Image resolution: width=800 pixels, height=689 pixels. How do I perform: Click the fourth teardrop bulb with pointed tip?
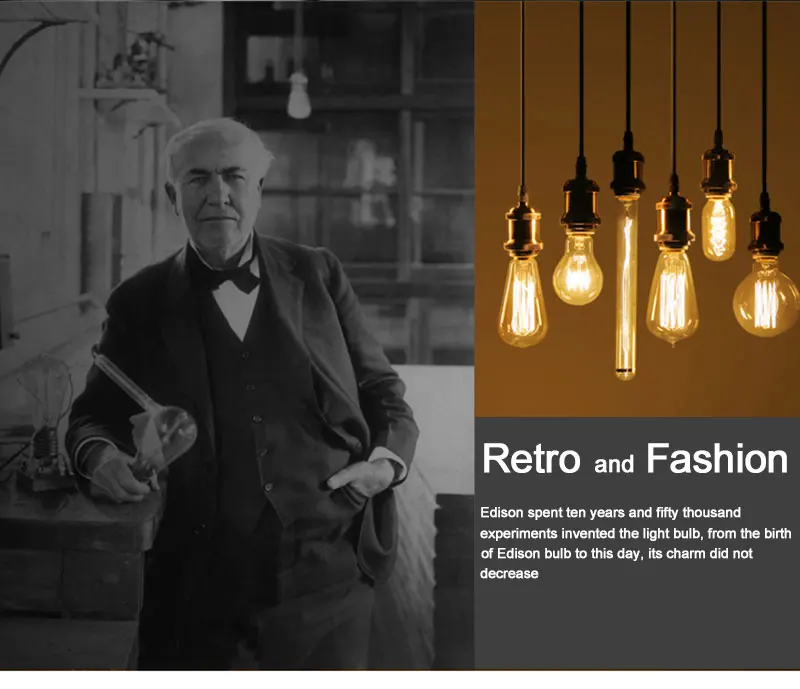672,298
